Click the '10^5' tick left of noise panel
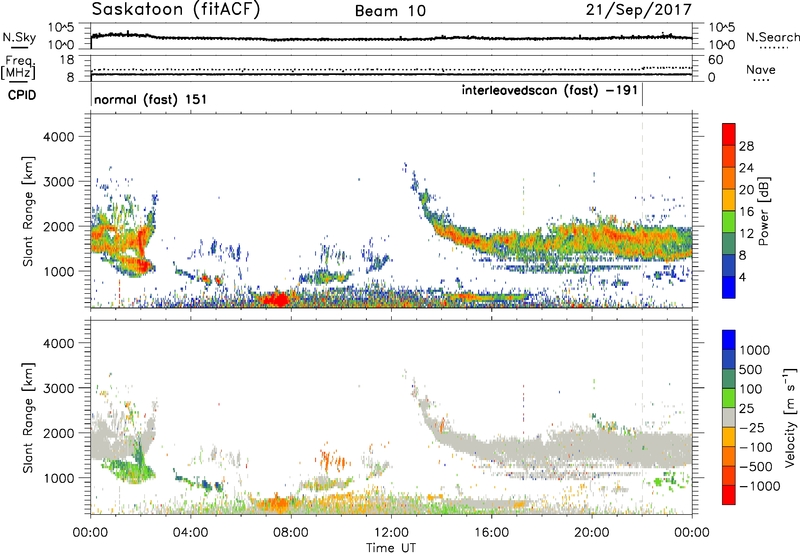 [61, 28]
